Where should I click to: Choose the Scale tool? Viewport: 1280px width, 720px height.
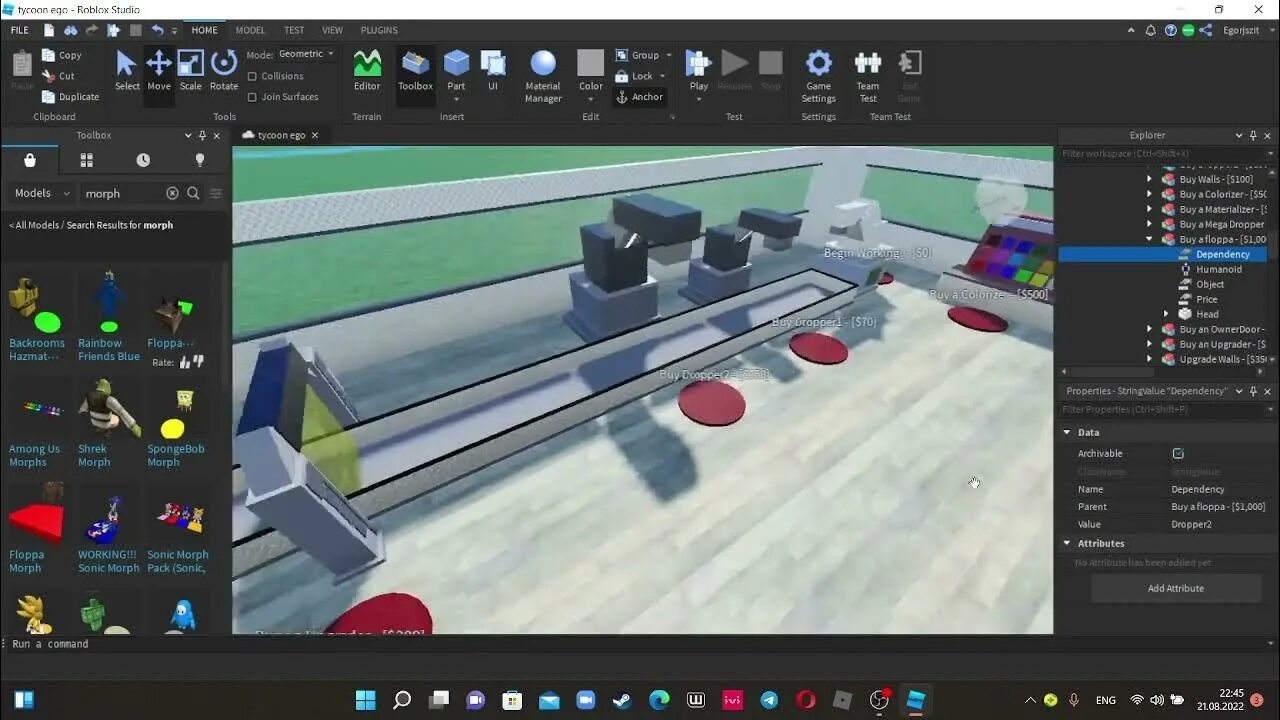click(x=190, y=70)
